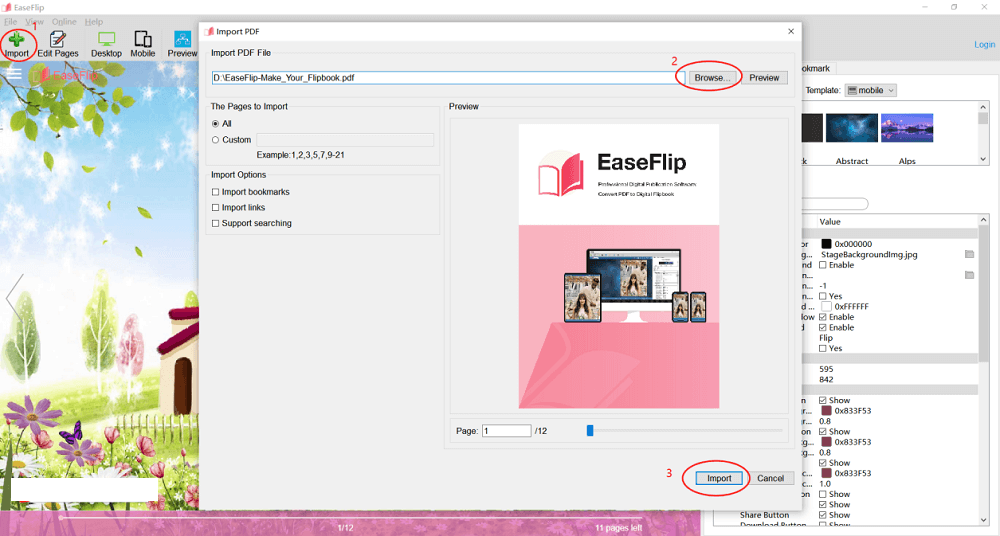Check the Import links option

point(215,208)
